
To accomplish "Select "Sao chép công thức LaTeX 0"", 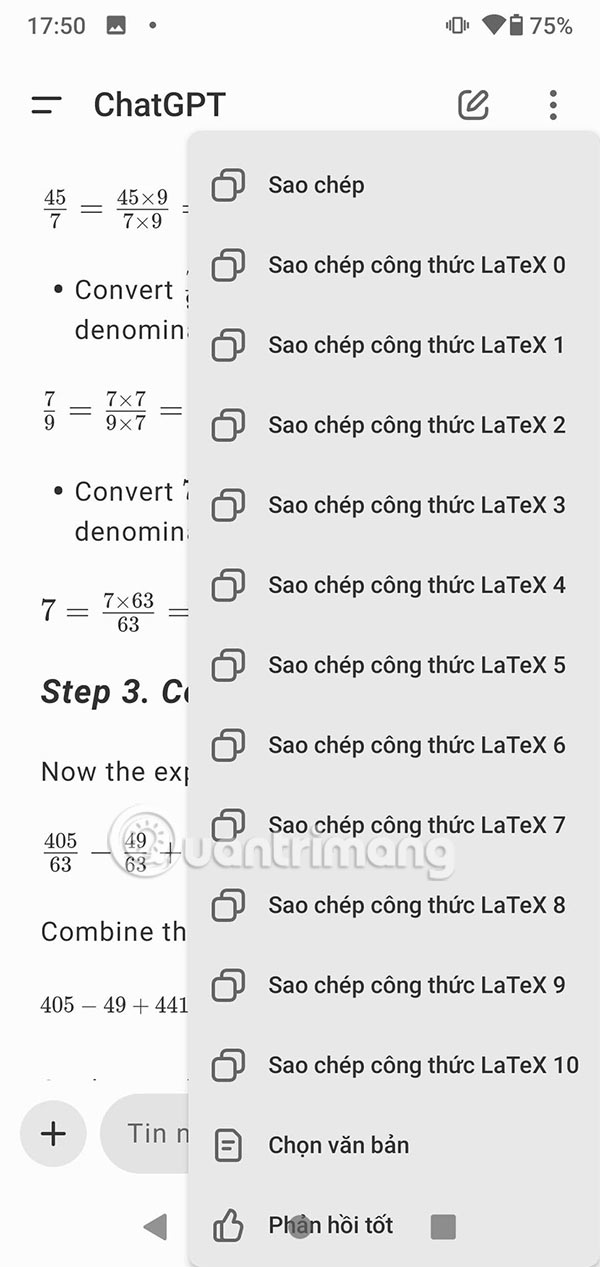I will click(x=416, y=265).
